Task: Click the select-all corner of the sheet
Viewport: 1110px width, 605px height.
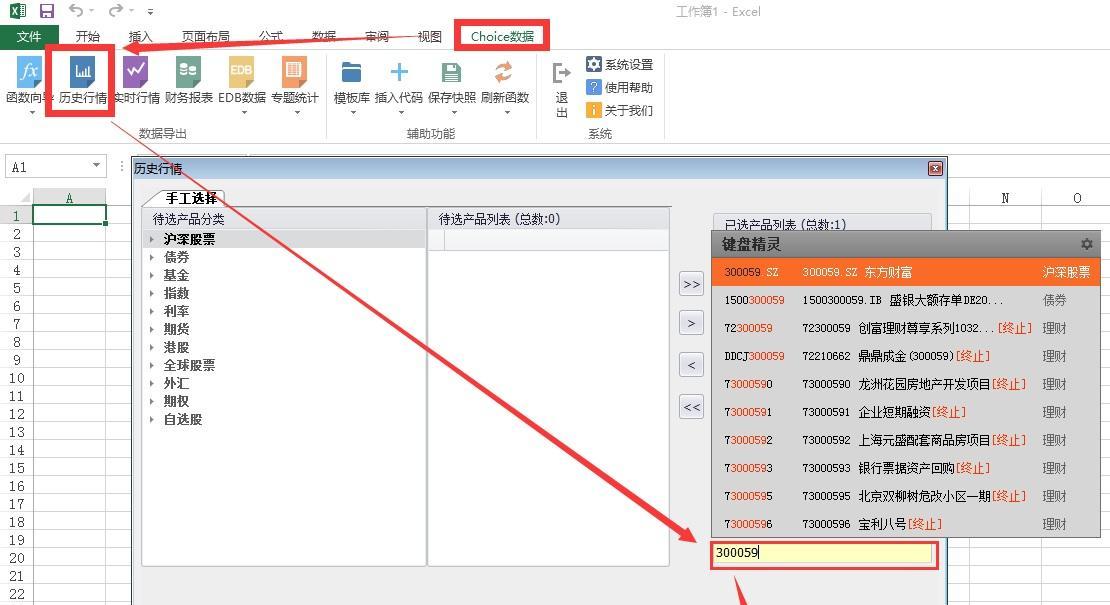Action: pyautogui.click(x=16, y=197)
